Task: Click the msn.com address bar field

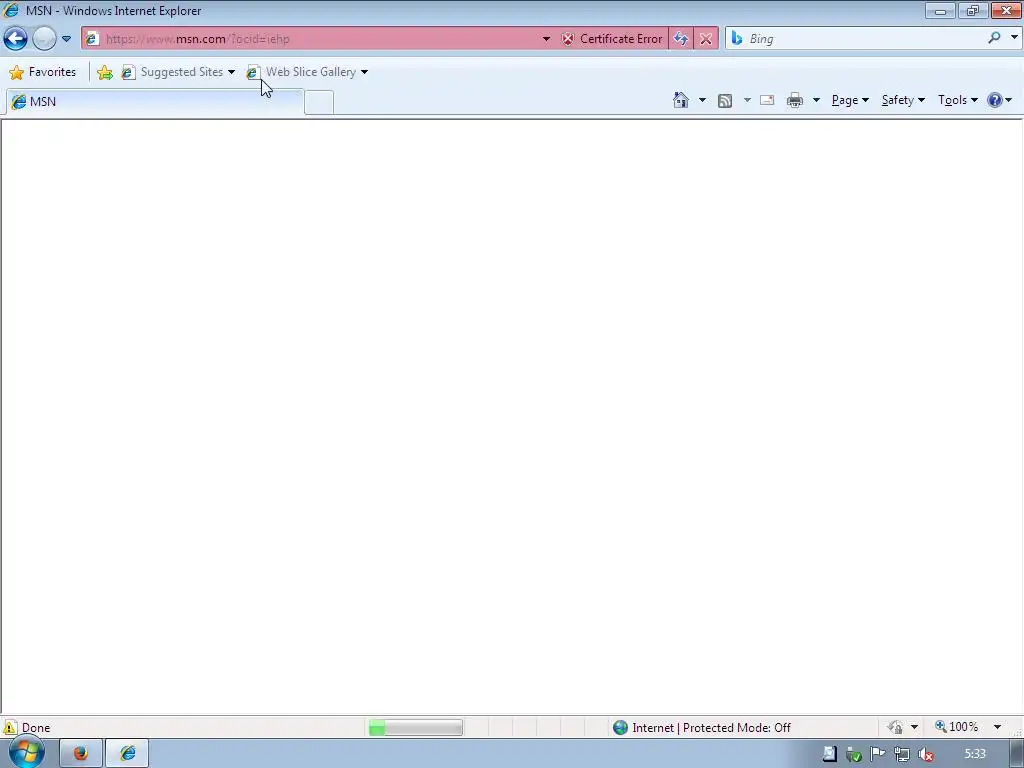Action: pos(320,39)
